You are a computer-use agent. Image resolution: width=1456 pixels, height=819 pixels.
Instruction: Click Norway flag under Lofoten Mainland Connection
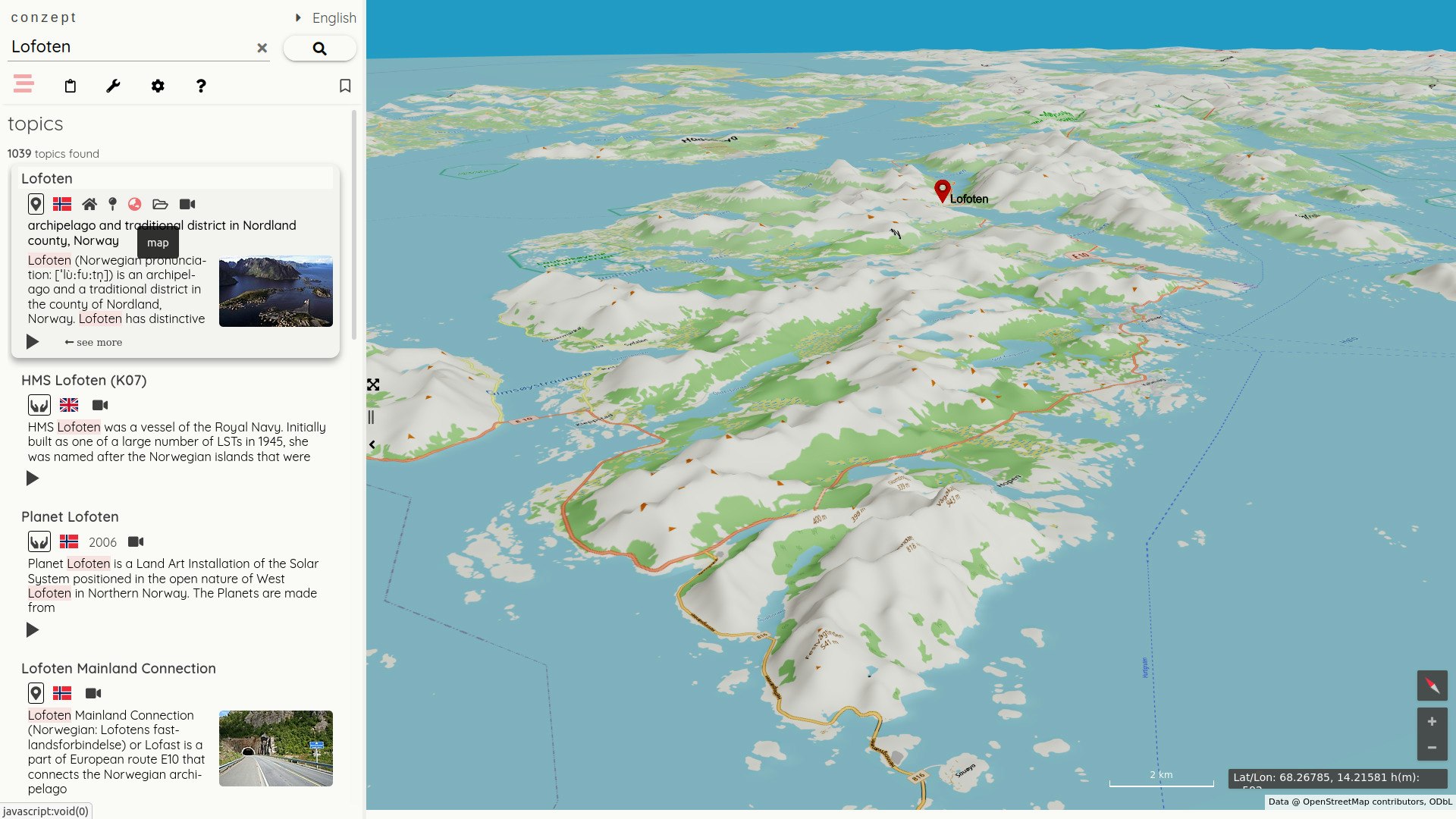[x=62, y=693]
